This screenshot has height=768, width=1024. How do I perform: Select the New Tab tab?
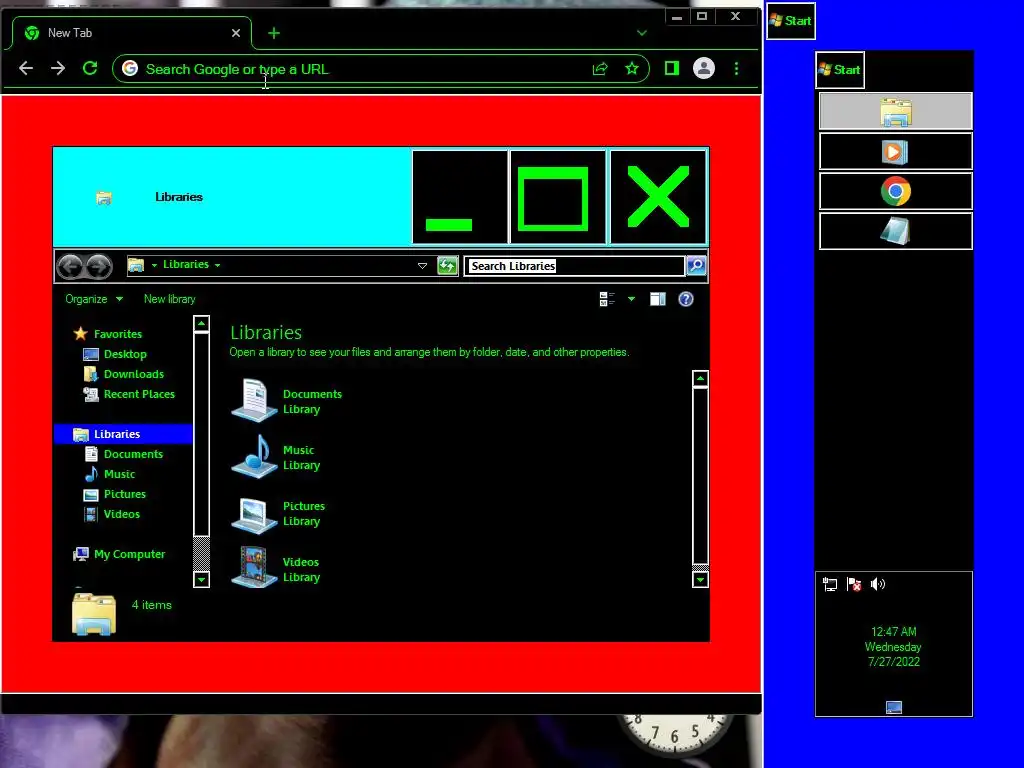click(x=131, y=33)
